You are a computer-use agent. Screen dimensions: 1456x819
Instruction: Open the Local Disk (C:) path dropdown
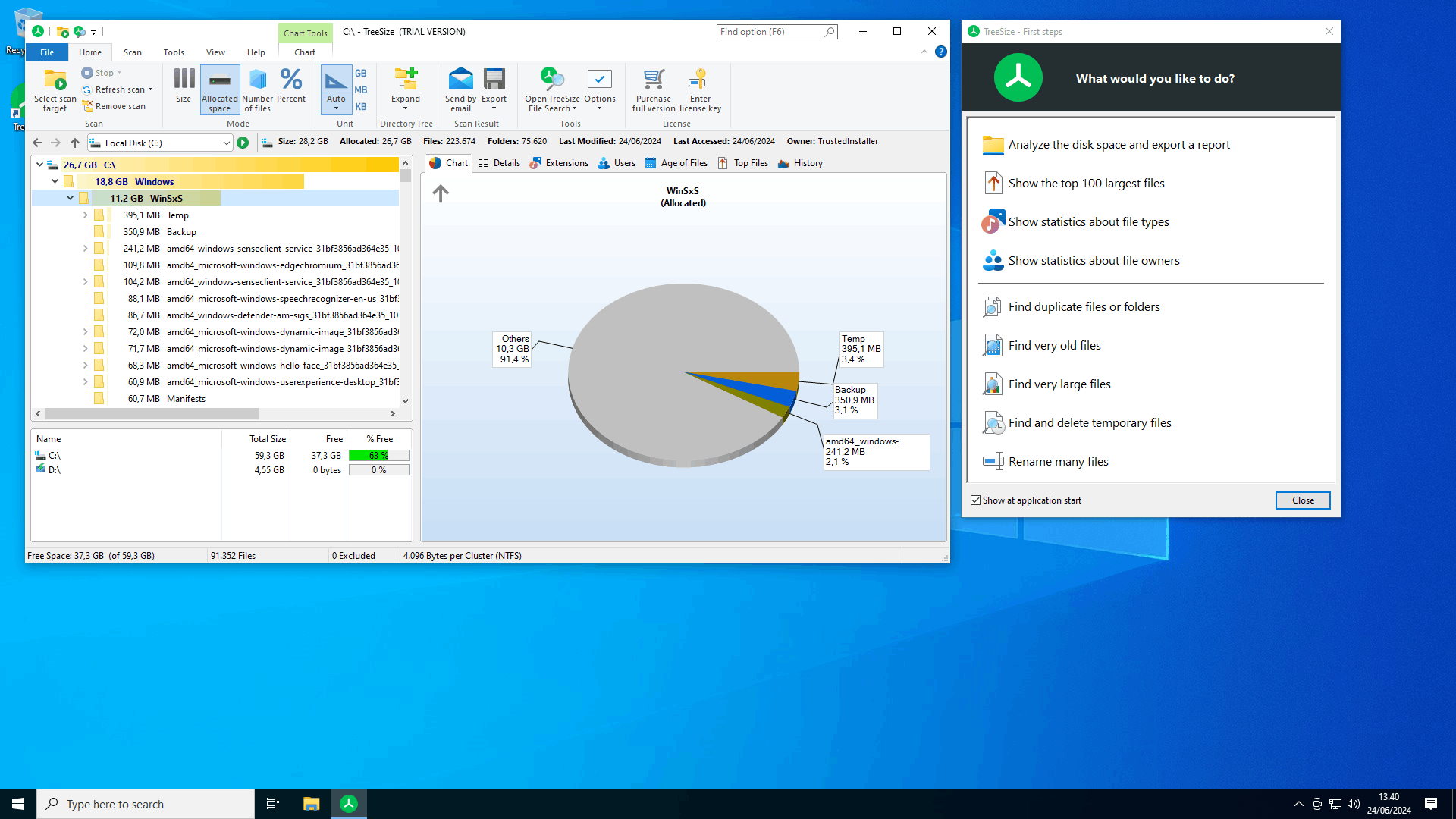click(x=226, y=143)
